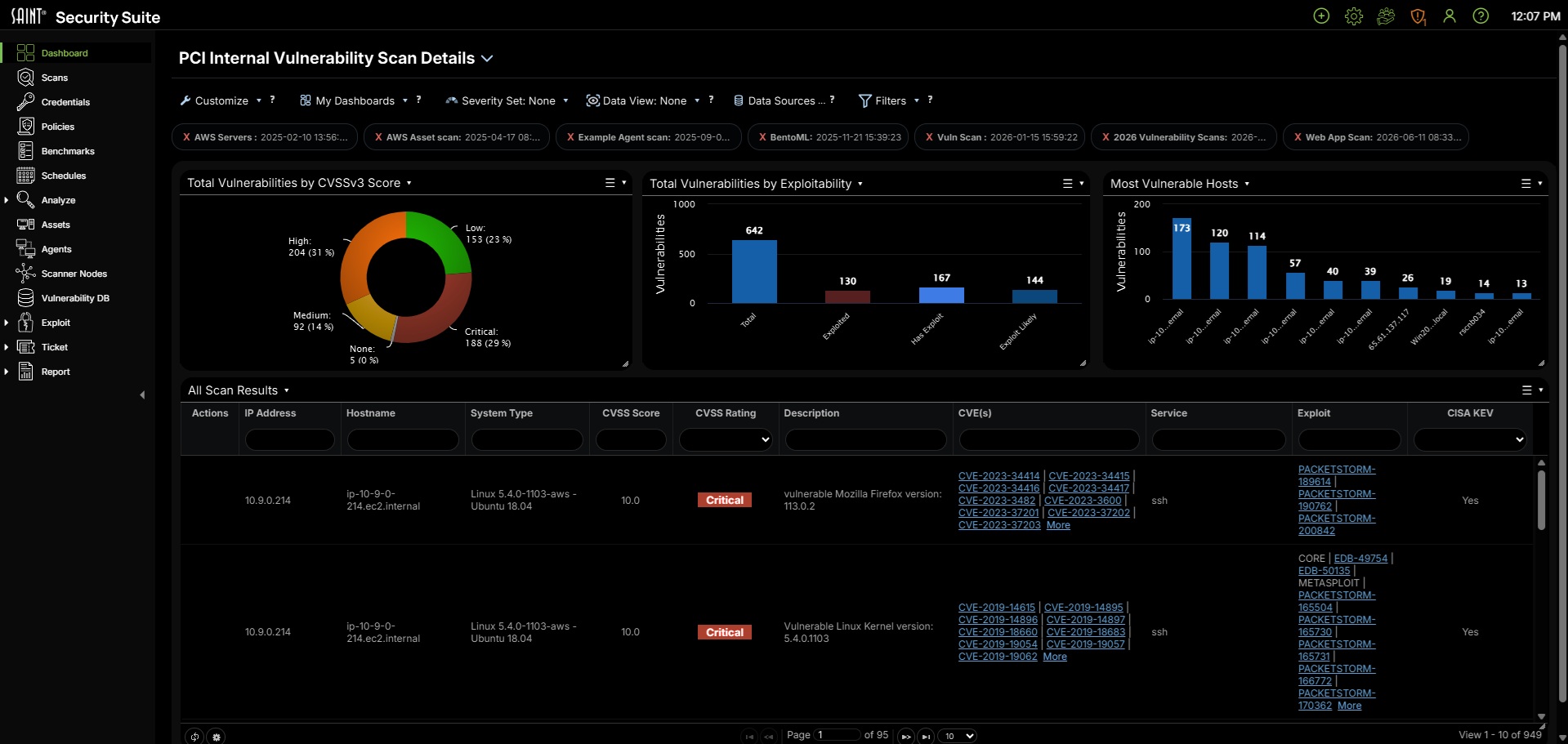Open the Total Vulnerabilities by CVSSv3 Score title dropdown
Screen dimensions: 1568x744
[409, 183]
